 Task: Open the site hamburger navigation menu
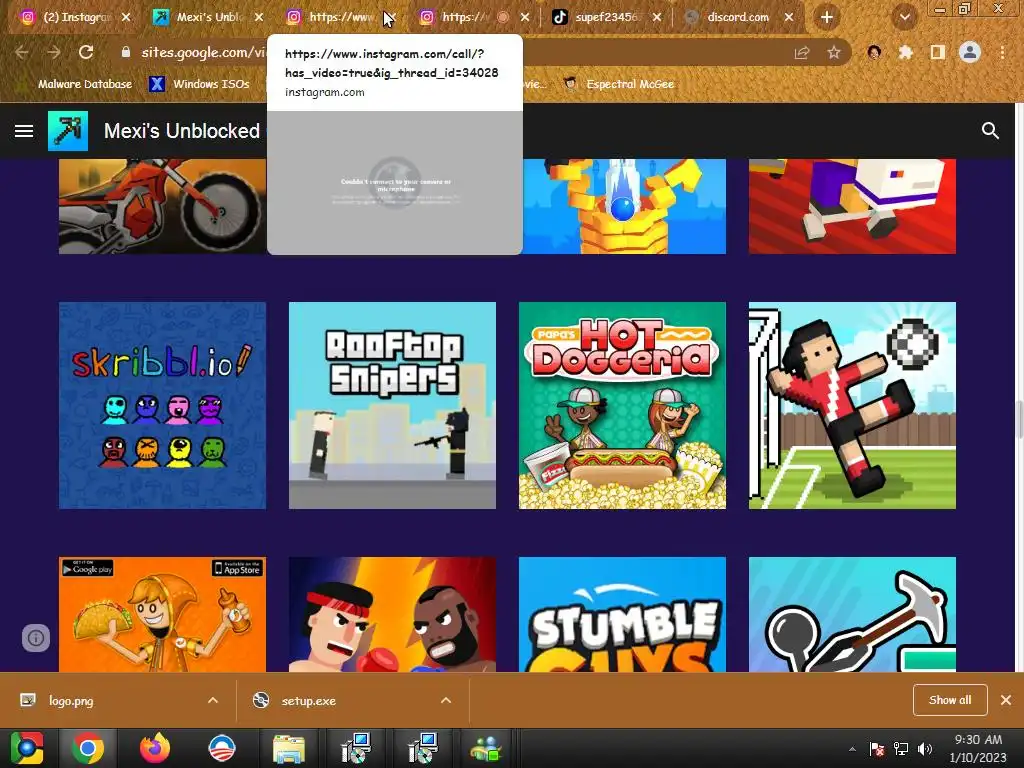click(24, 131)
